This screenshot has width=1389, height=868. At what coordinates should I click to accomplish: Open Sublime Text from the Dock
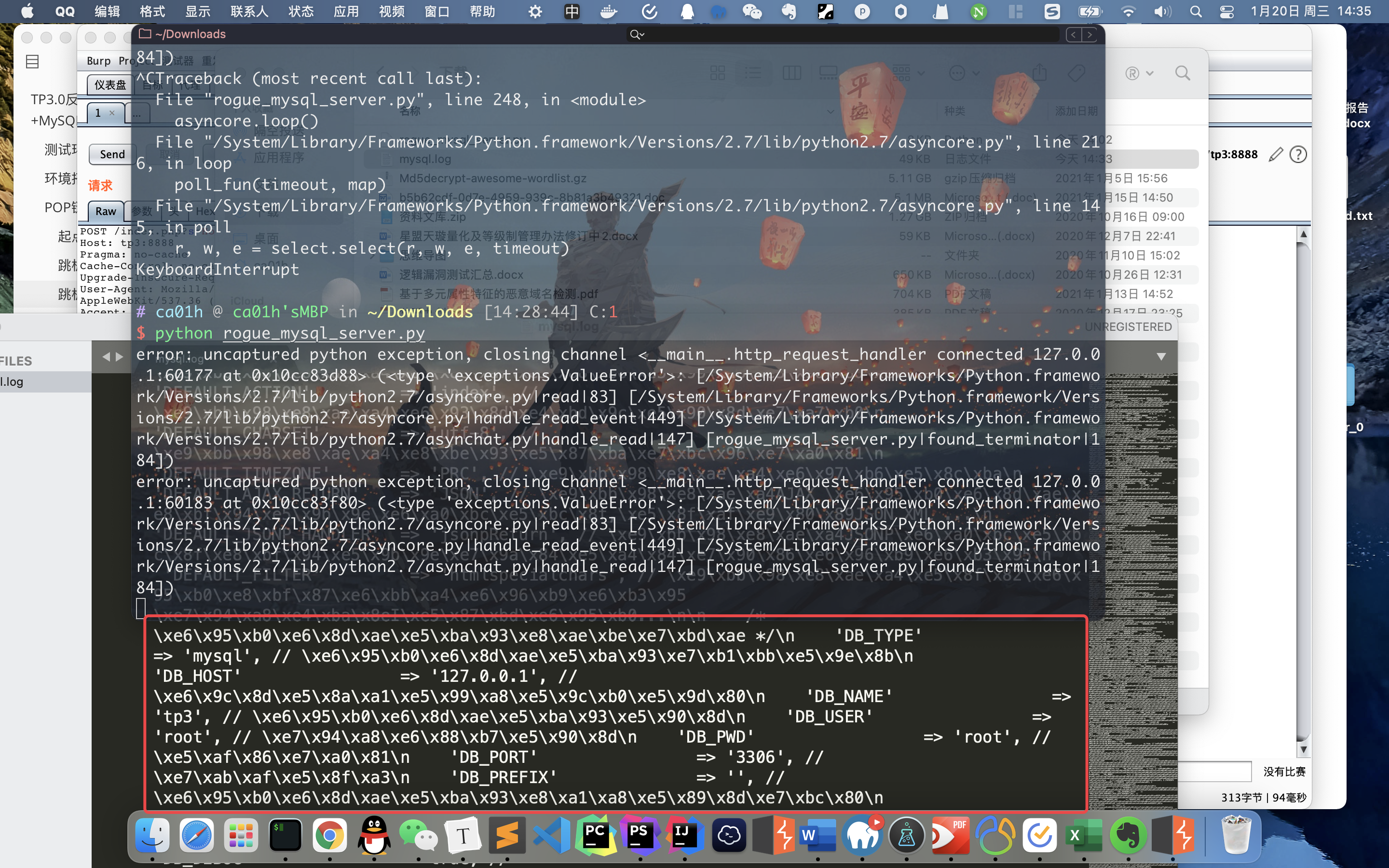[x=507, y=835]
